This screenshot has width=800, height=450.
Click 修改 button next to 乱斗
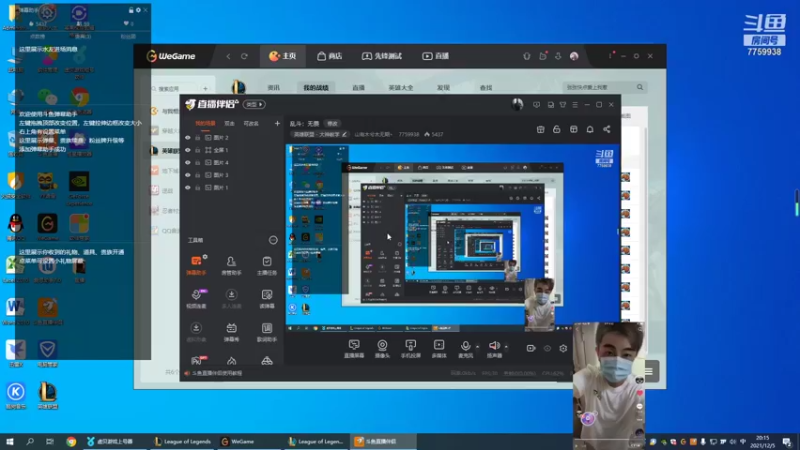pos(333,123)
